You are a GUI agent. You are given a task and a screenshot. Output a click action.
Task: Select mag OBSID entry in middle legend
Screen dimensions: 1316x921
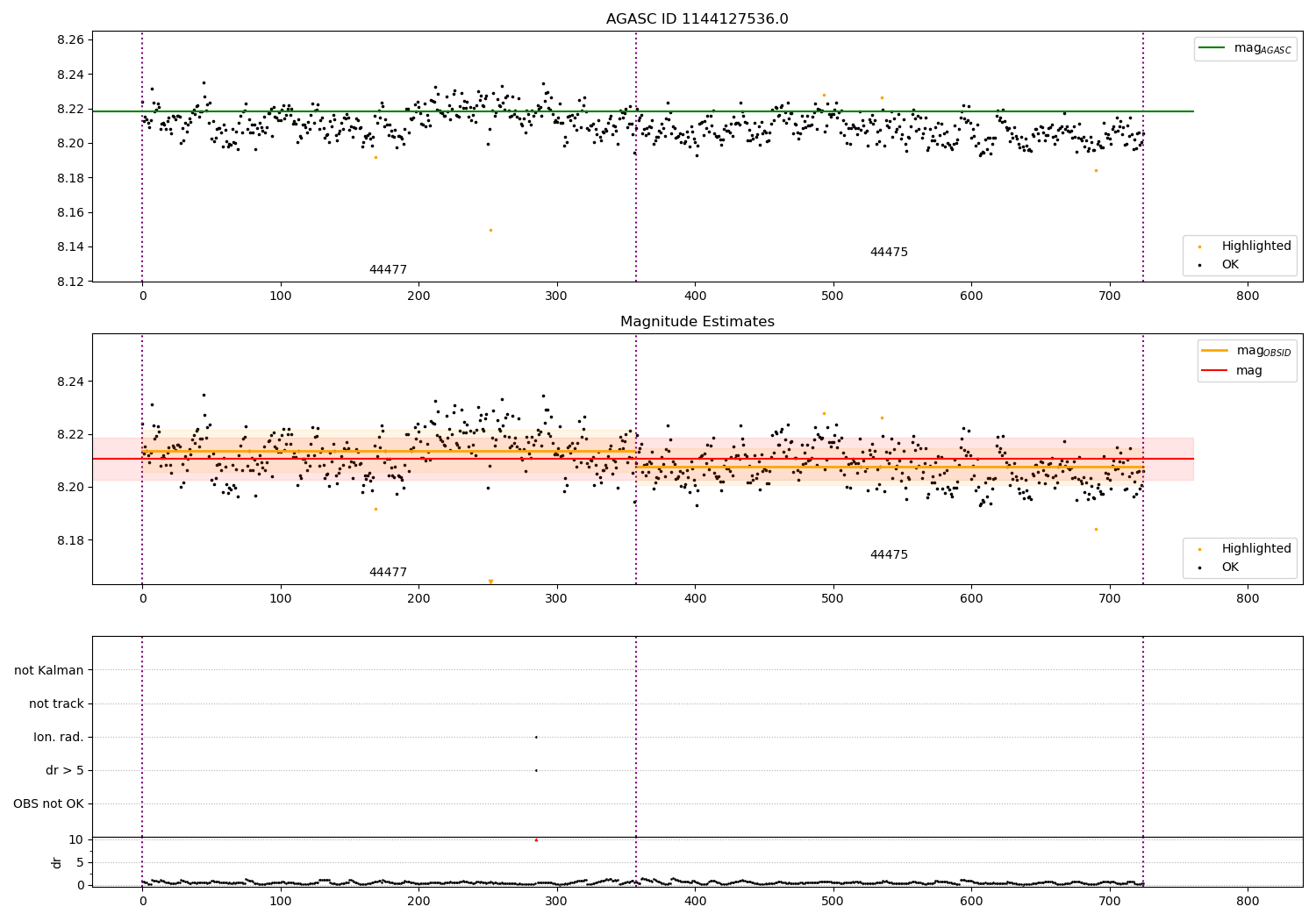tap(1246, 351)
